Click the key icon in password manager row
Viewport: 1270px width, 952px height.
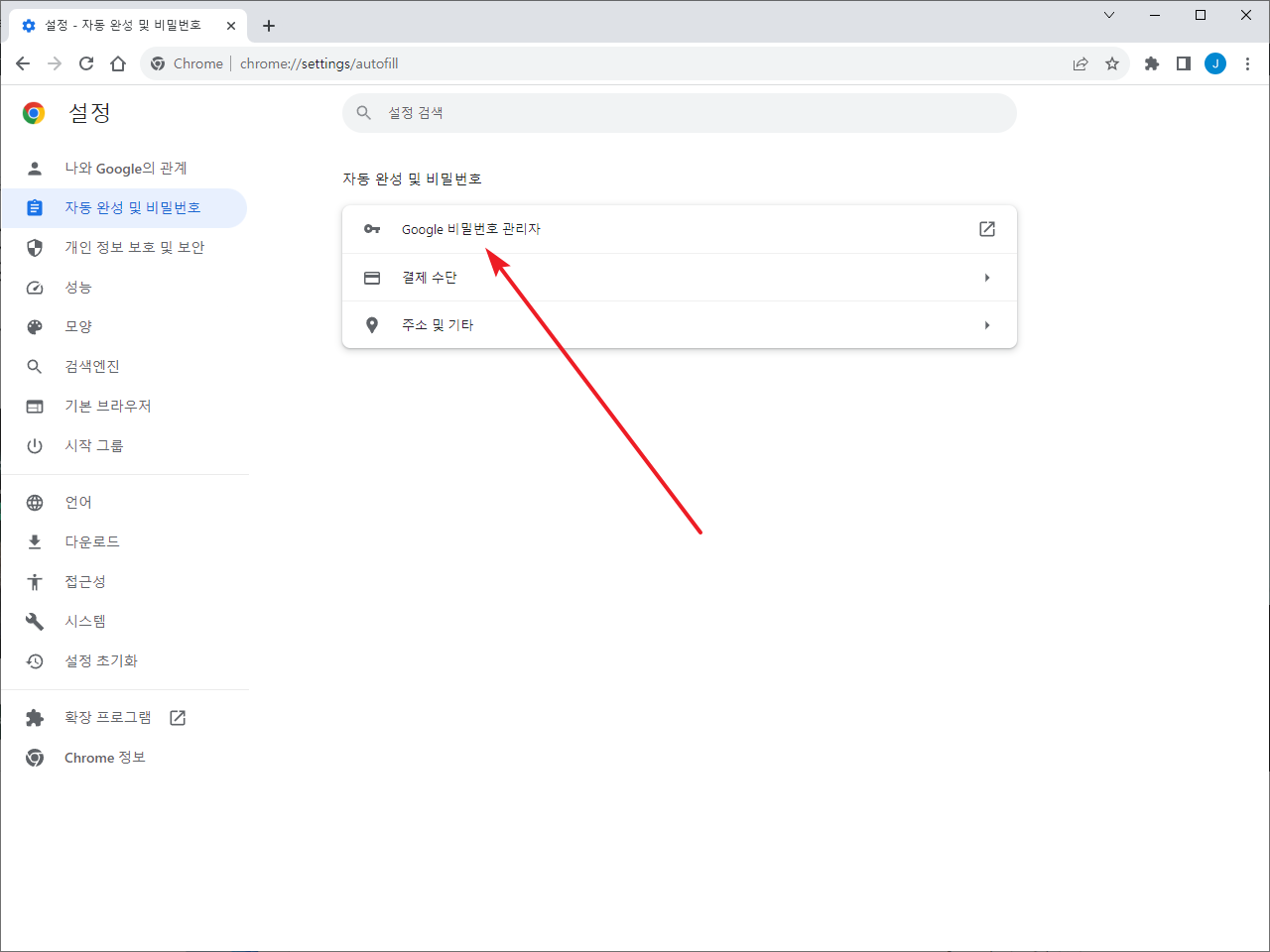pyautogui.click(x=372, y=229)
